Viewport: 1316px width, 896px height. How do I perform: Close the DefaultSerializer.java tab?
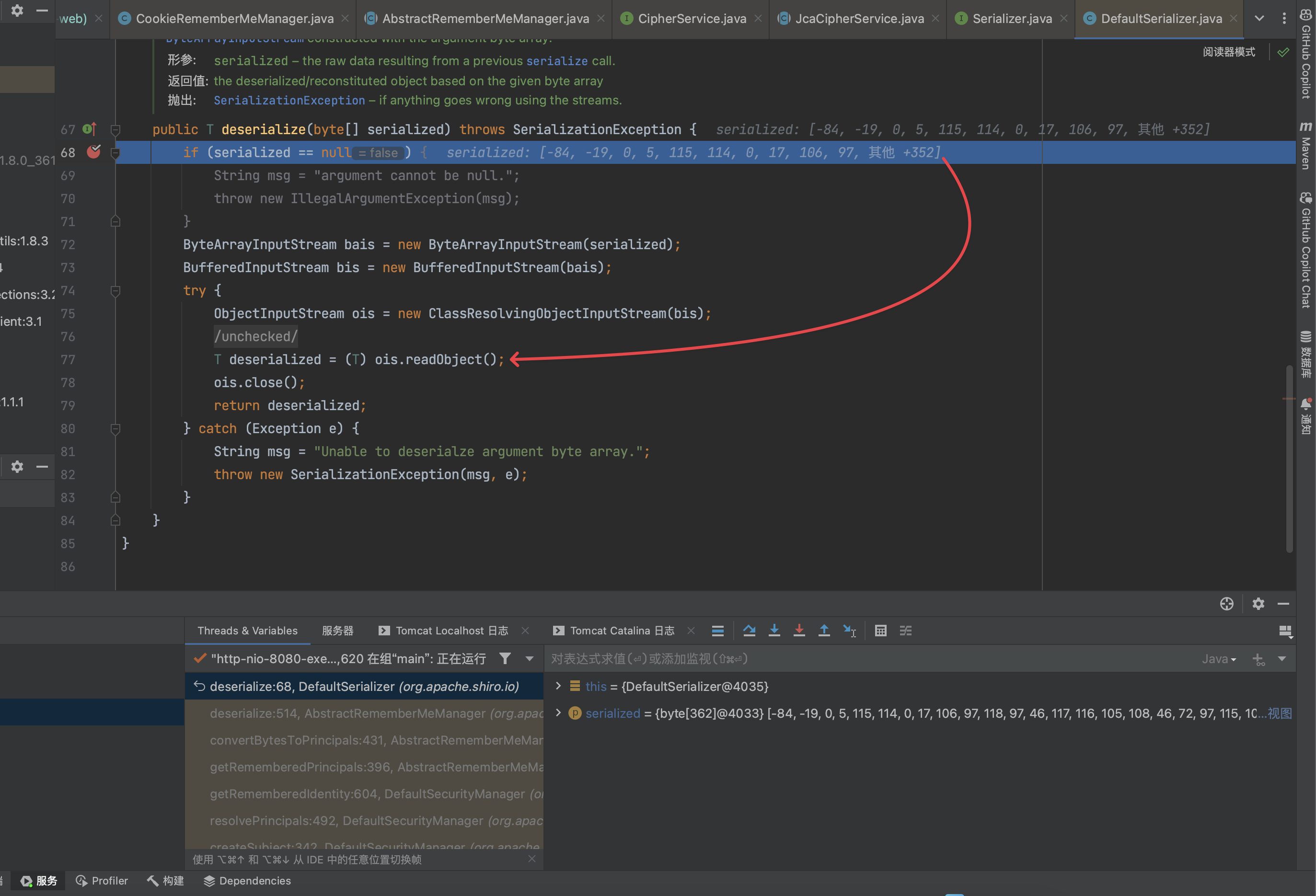tap(1234, 19)
